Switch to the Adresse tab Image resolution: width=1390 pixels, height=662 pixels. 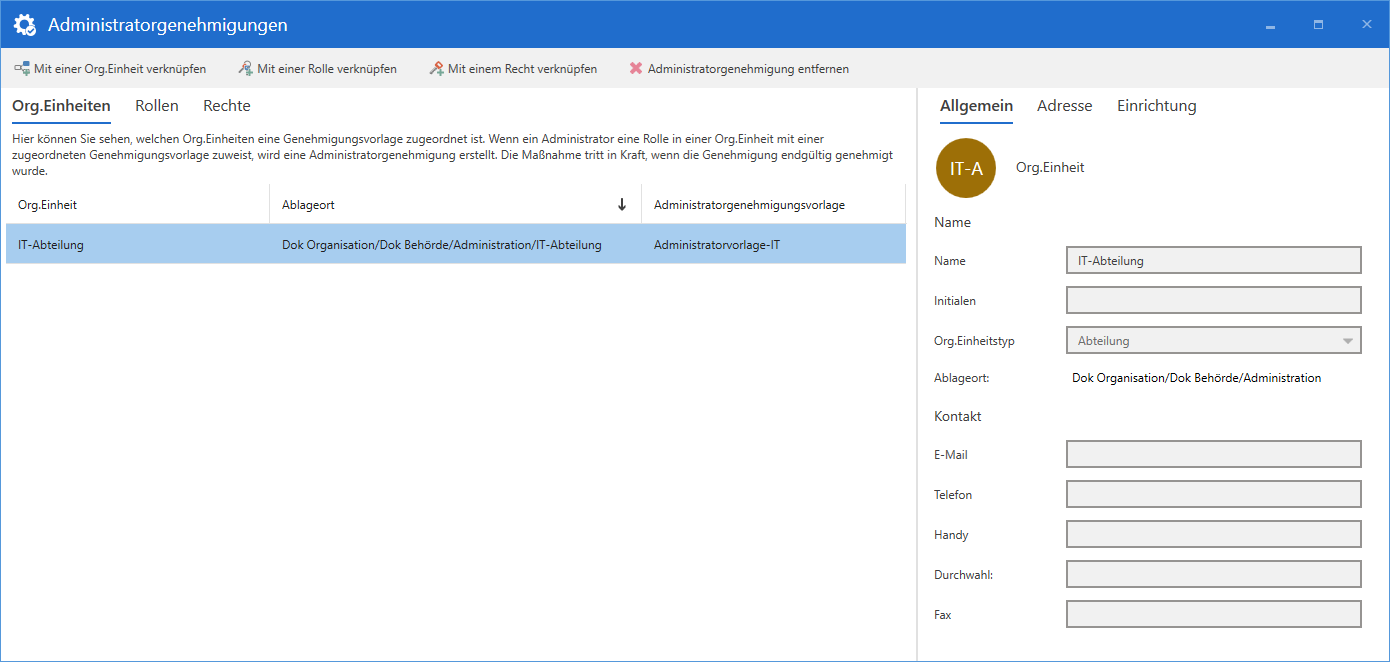coord(1064,105)
